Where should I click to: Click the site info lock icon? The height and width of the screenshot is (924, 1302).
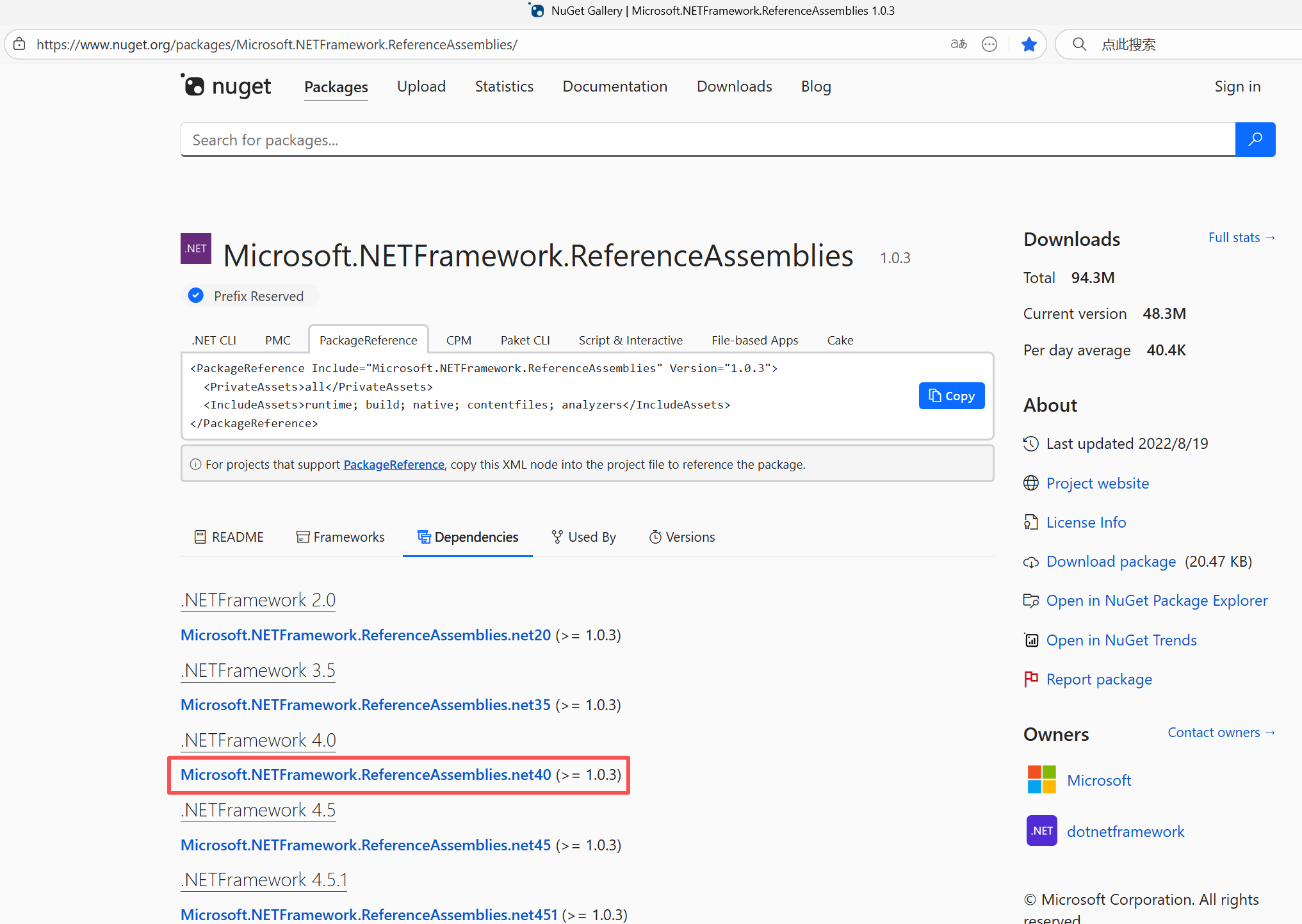tap(20, 44)
